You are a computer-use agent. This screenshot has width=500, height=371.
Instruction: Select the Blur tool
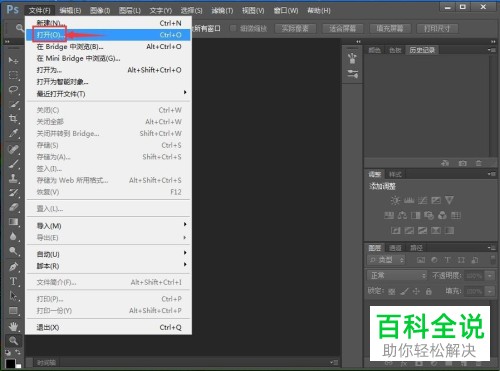13,236
